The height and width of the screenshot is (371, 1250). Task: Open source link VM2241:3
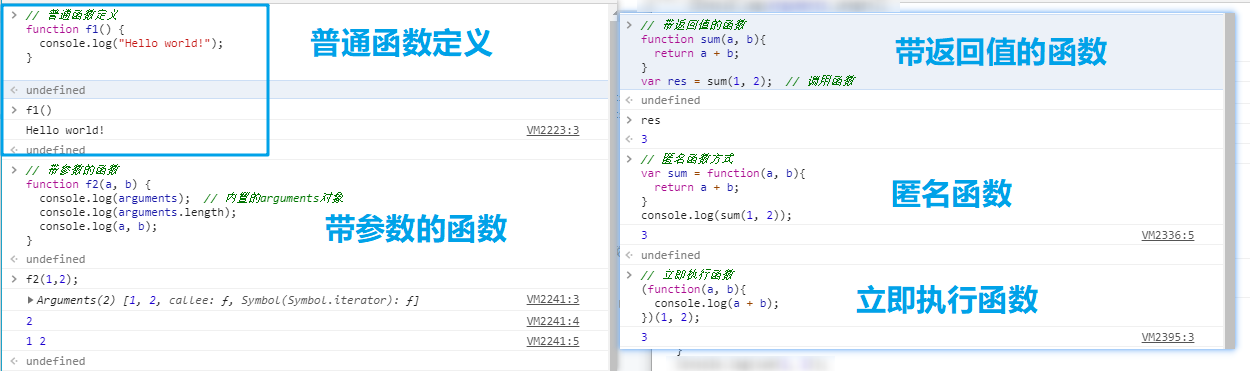click(x=553, y=300)
